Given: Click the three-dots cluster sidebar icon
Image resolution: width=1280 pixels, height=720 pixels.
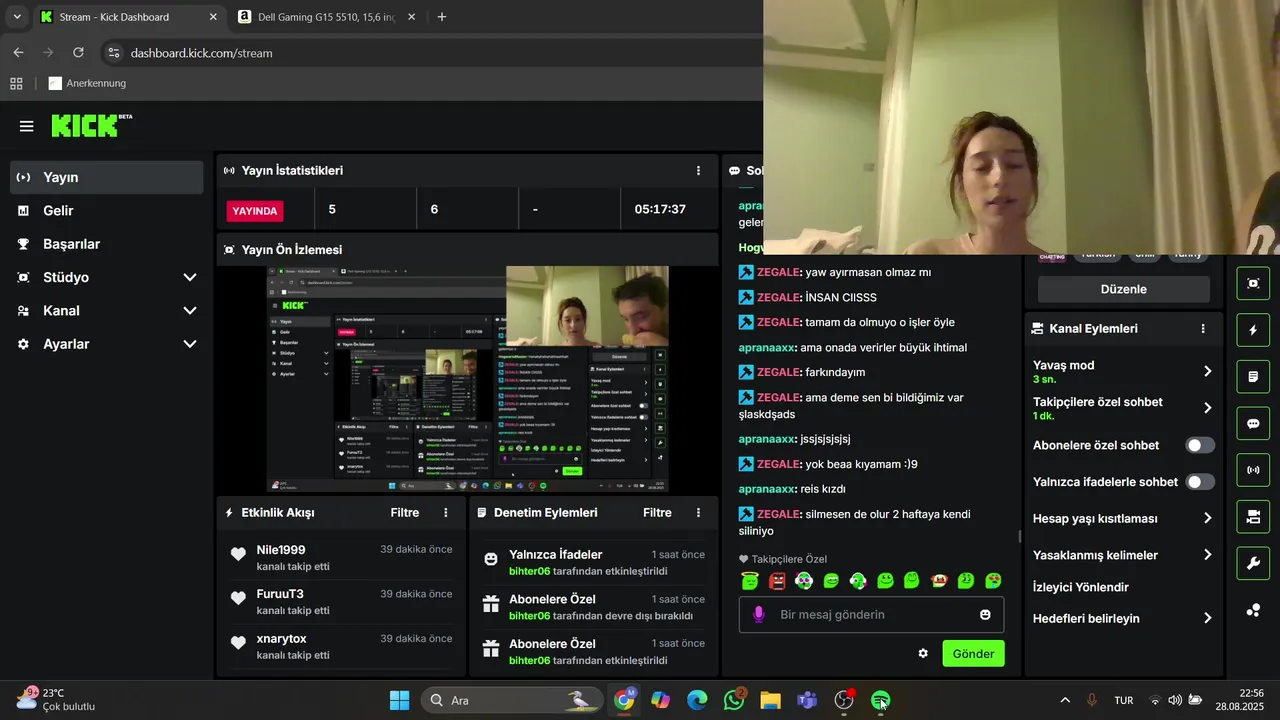Looking at the screenshot, I should tap(1253, 610).
